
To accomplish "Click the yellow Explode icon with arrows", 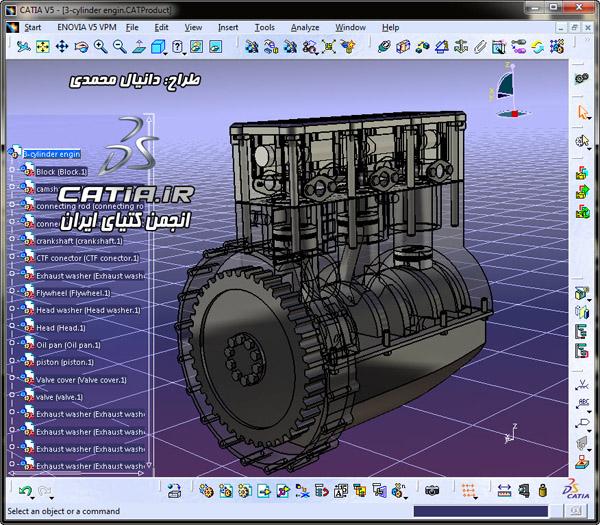I will pos(328,47).
